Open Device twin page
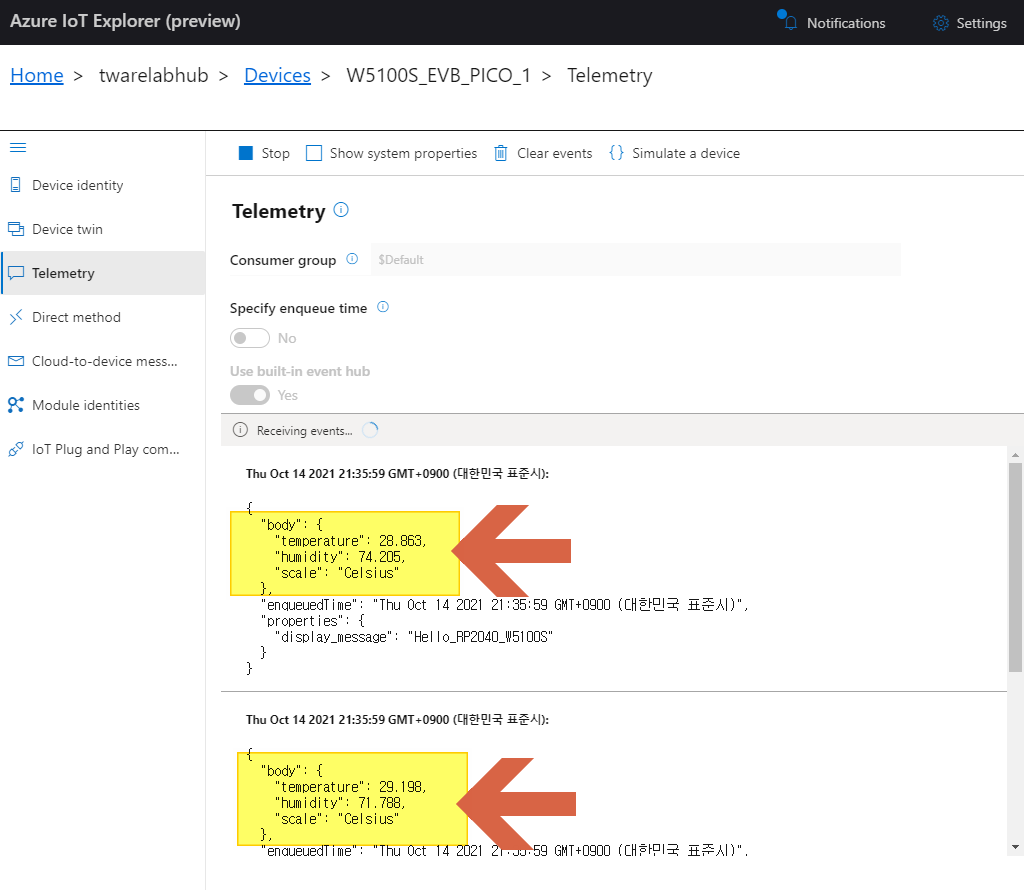Image resolution: width=1024 pixels, height=890 pixels. [103, 229]
